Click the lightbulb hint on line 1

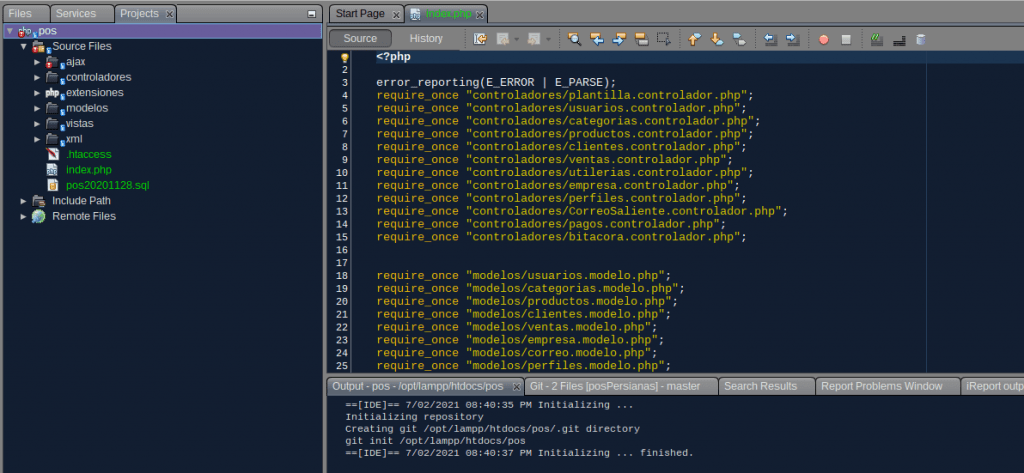point(345,57)
